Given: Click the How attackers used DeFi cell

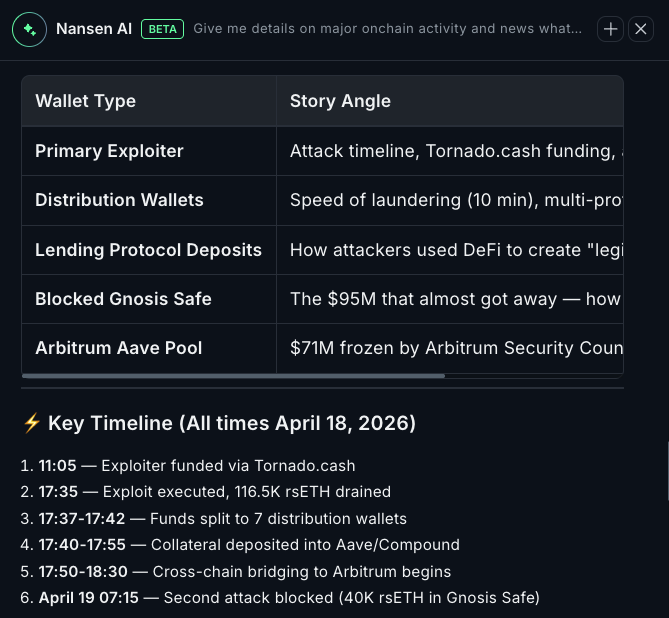Looking at the screenshot, I should pyautogui.click(x=450, y=250).
